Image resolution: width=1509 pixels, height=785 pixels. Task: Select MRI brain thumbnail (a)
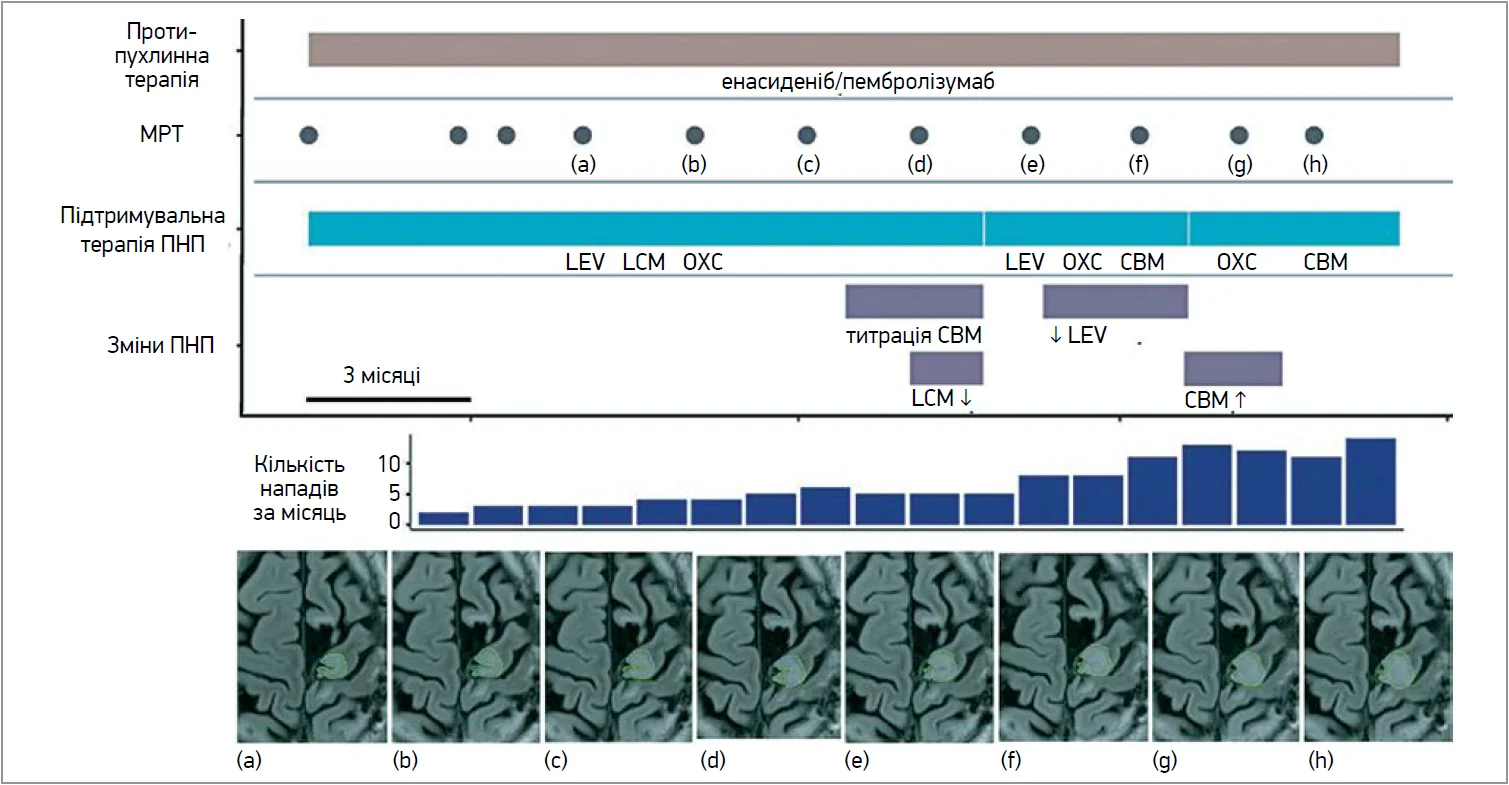pyautogui.click(x=312, y=645)
